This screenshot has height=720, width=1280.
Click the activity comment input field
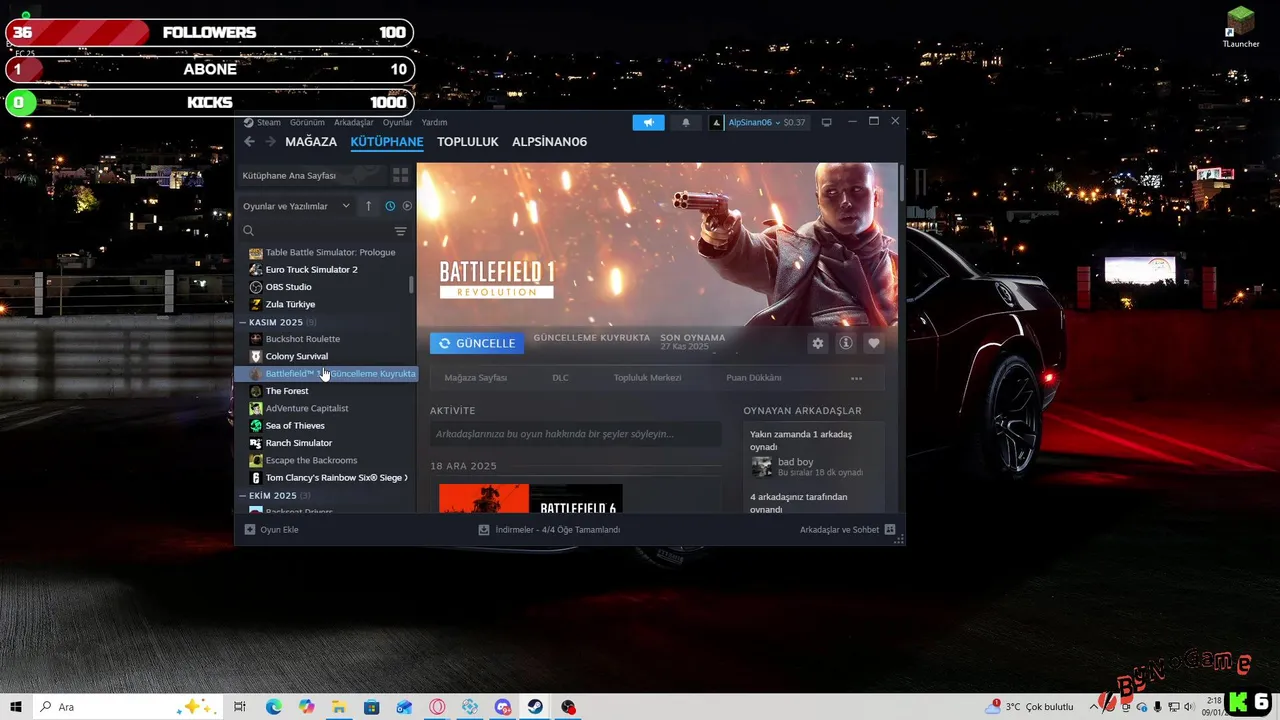(x=575, y=434)
